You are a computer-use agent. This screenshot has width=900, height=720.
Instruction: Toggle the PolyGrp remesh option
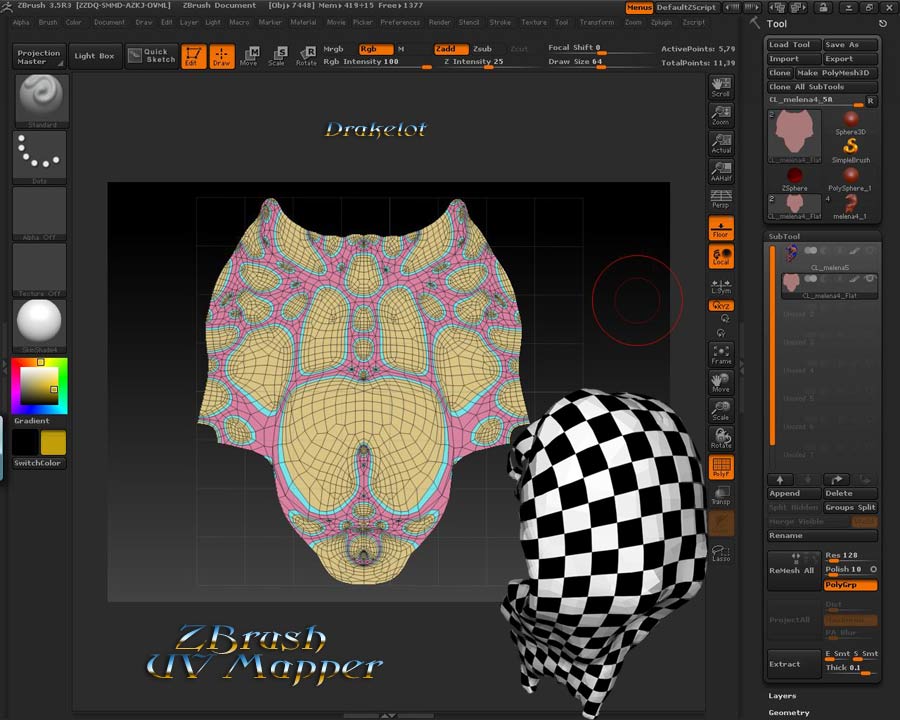tap(851, 584)
